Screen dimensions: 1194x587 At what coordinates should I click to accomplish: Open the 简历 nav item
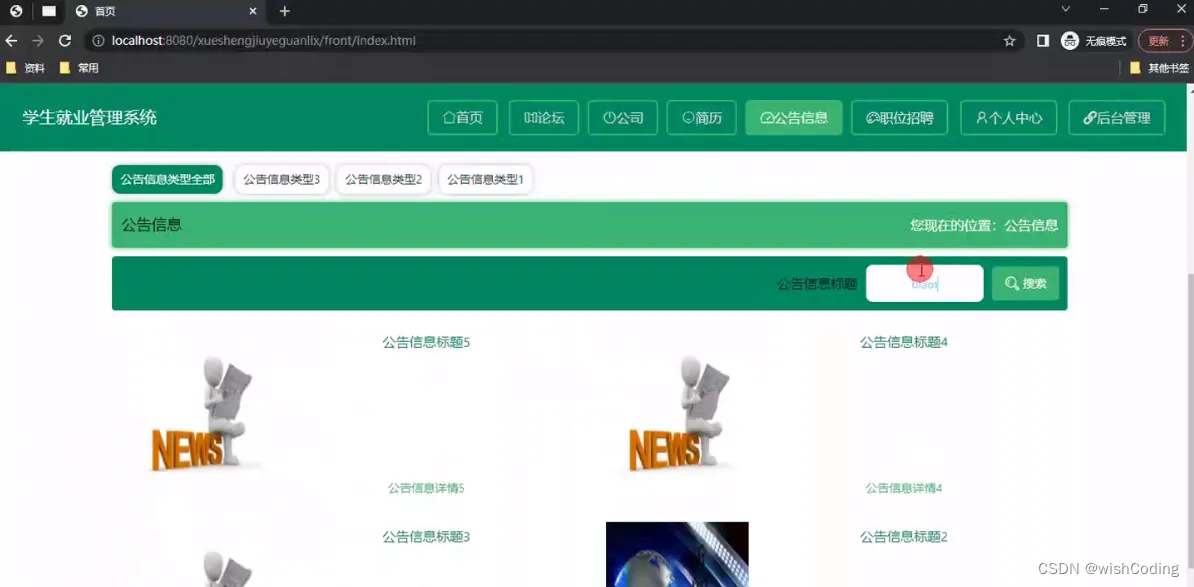point(701,118)
